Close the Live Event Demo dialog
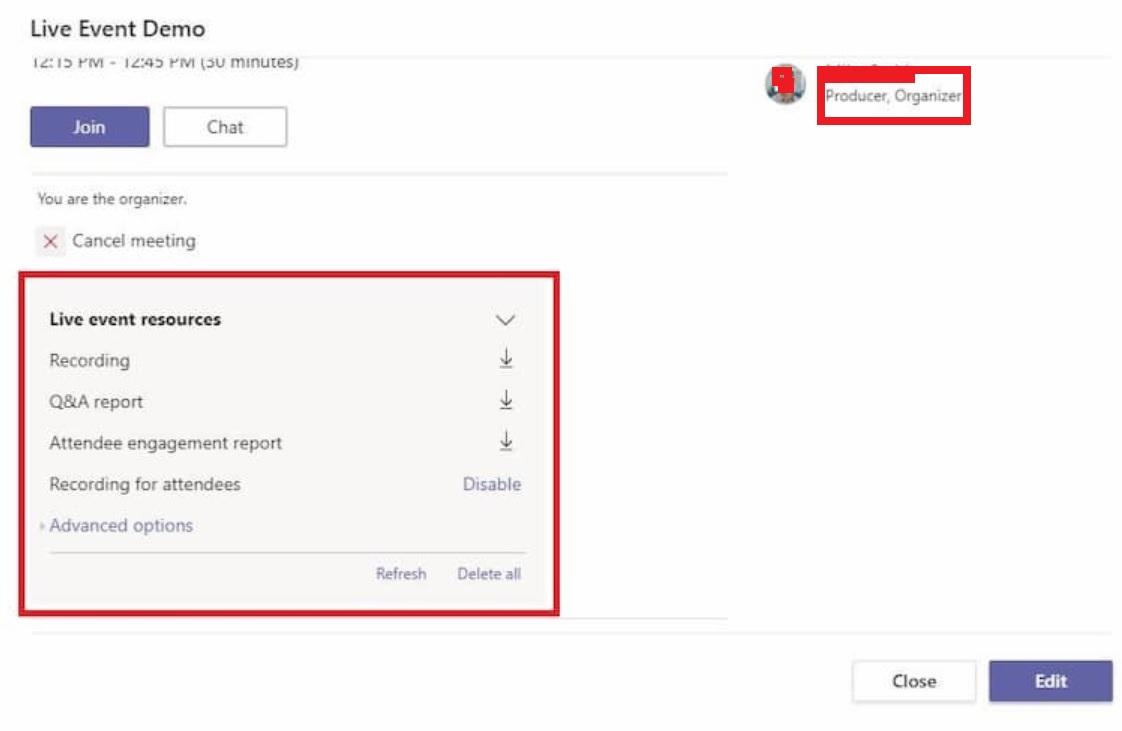The image size is (1122, 731). pyautogui.click(x=914, y=681)
